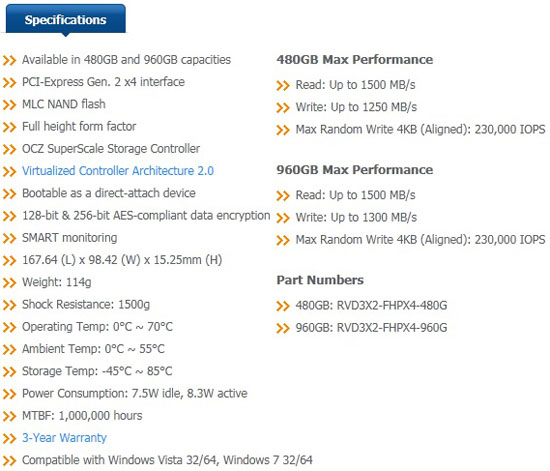Click arrow bullet beside 960GB part number
This screenshot has width=550, height=471.
283,329
